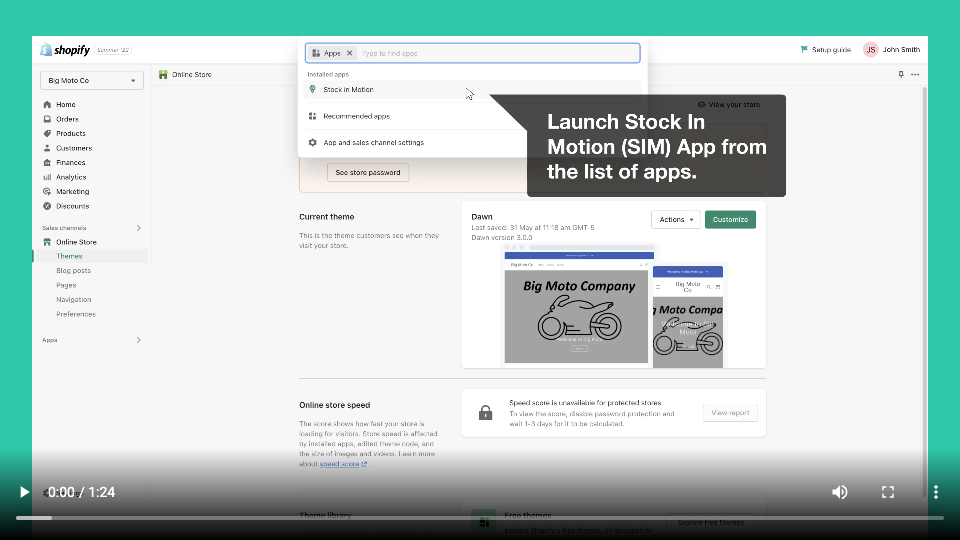960x540 pixels.
Task: Open Stock in Motion app
Action: (x=348, y=90)
